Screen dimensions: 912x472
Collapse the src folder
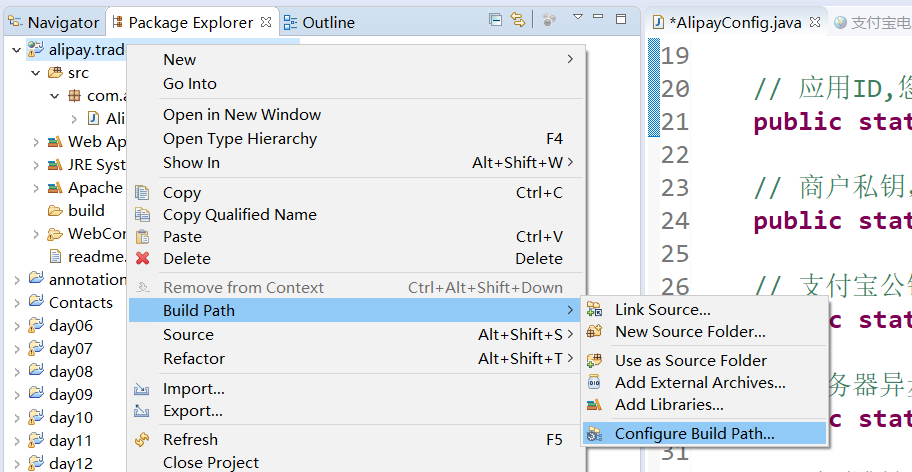click(36, 73)
